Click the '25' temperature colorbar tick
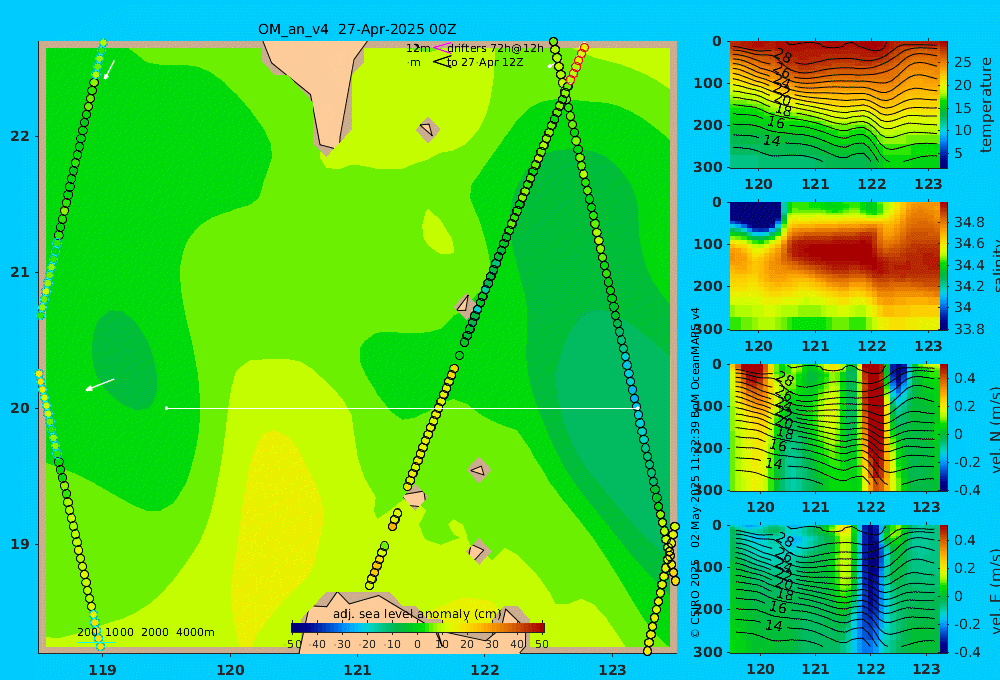 [x=962, y=63]
